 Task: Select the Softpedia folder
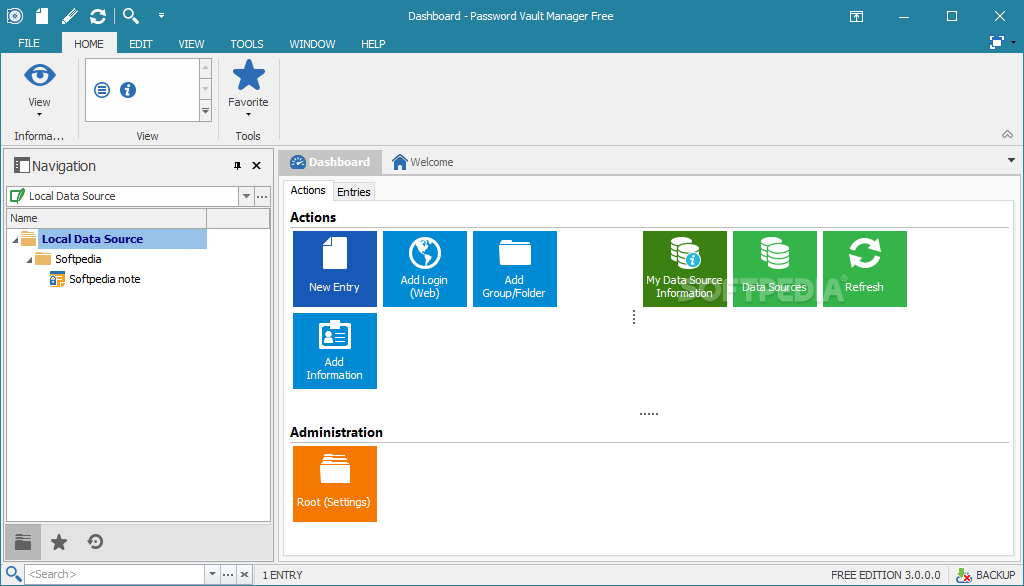[x=78, y=259]
